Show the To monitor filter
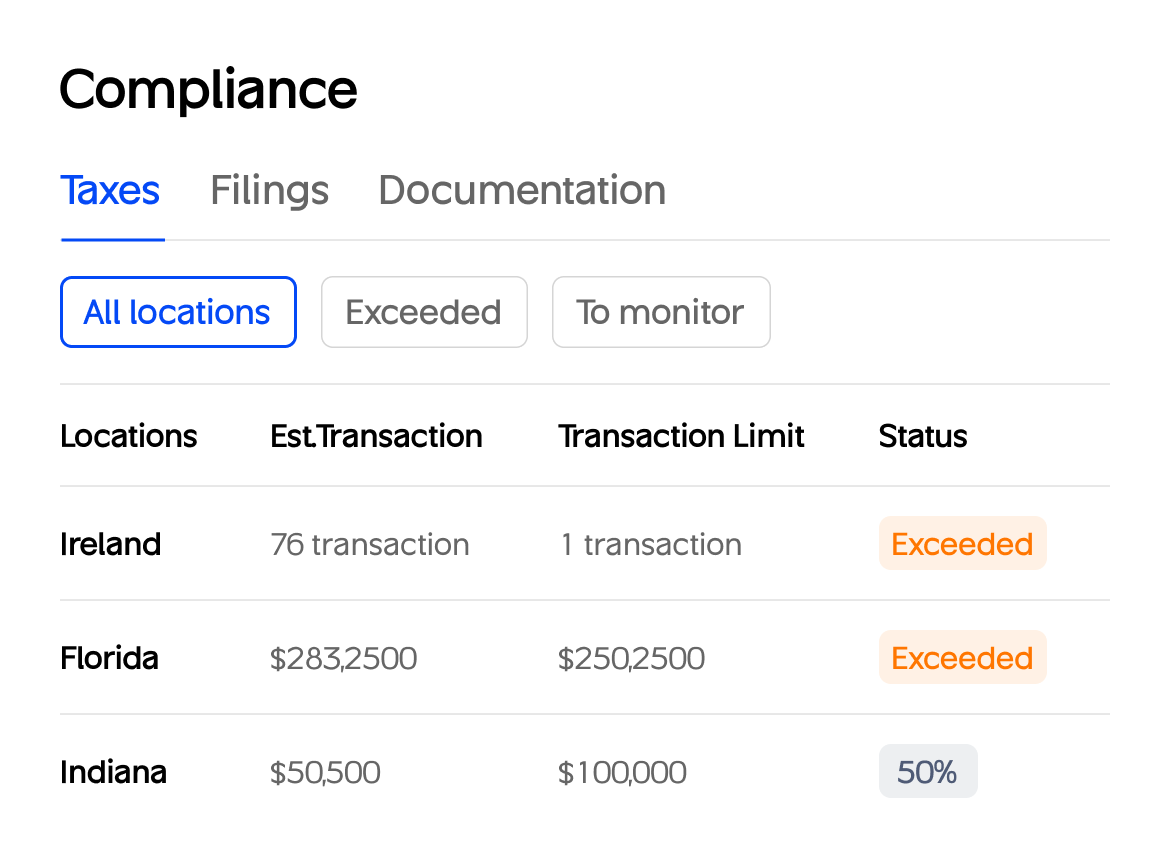 (661, 312)
